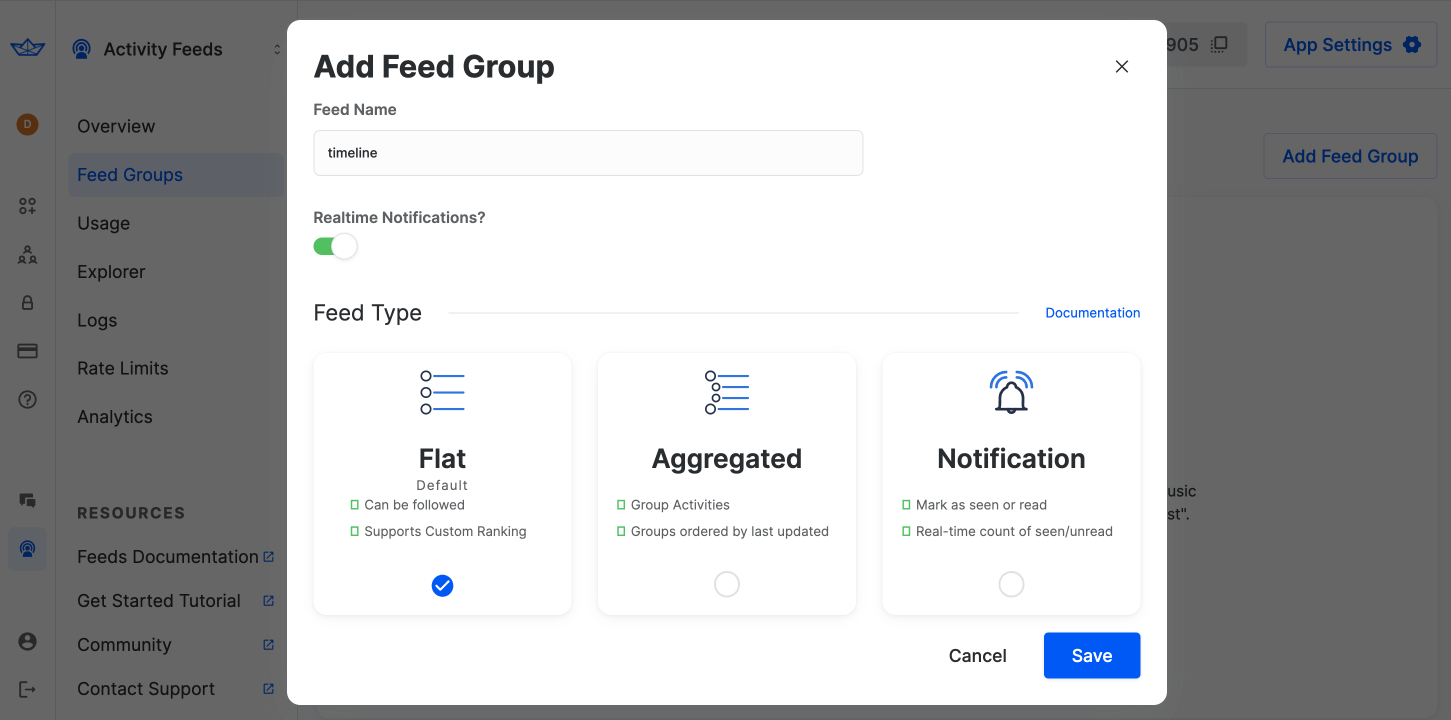Click the help question mark icon
Image resolution: width=1451 pixels, height=720 pixels.
(28, 399)
